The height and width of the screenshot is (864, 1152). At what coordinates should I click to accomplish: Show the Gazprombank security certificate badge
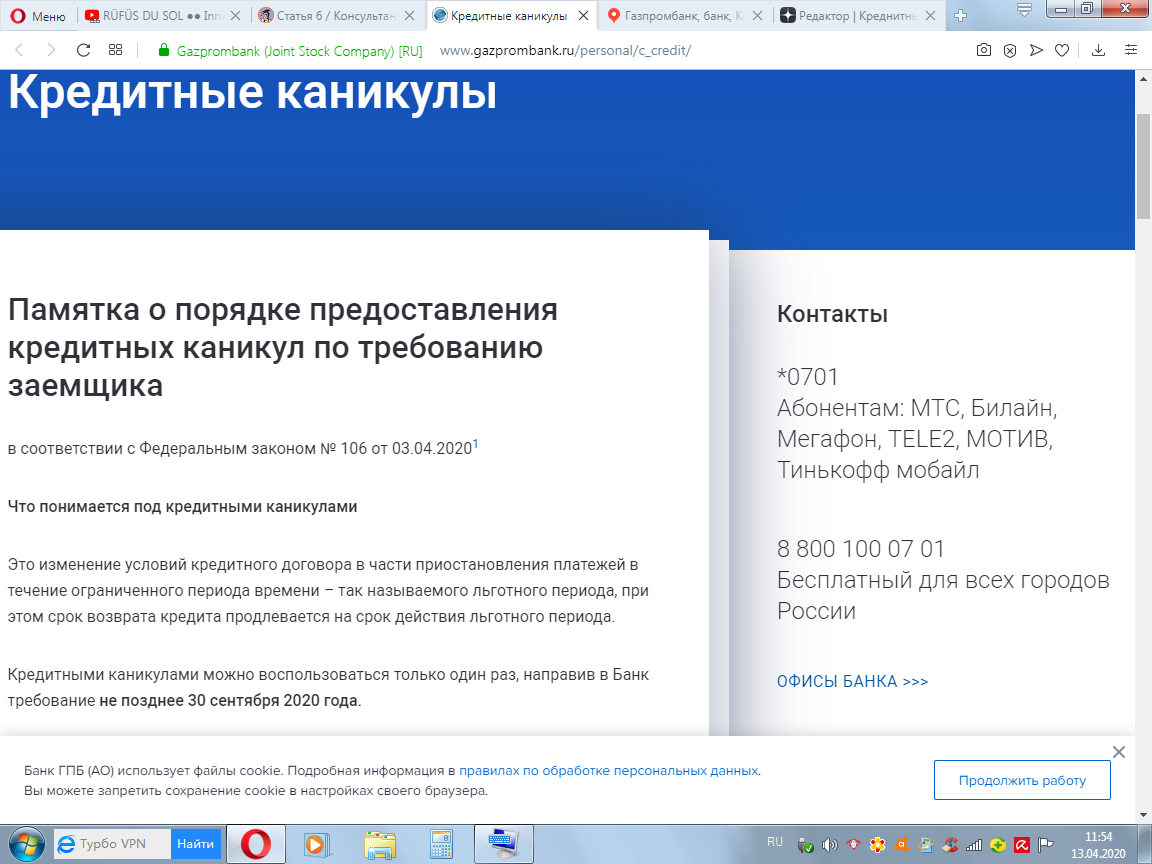(290, 51)
